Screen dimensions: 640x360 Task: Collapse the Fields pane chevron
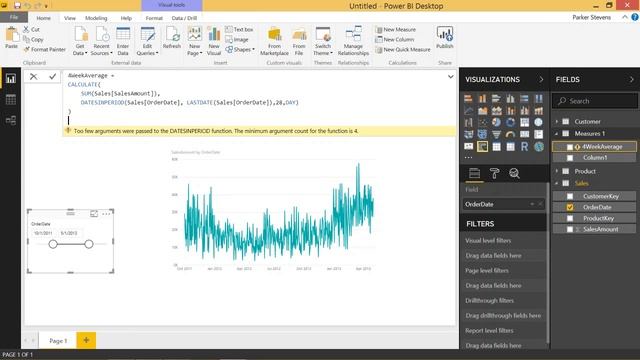pos(631,80)
